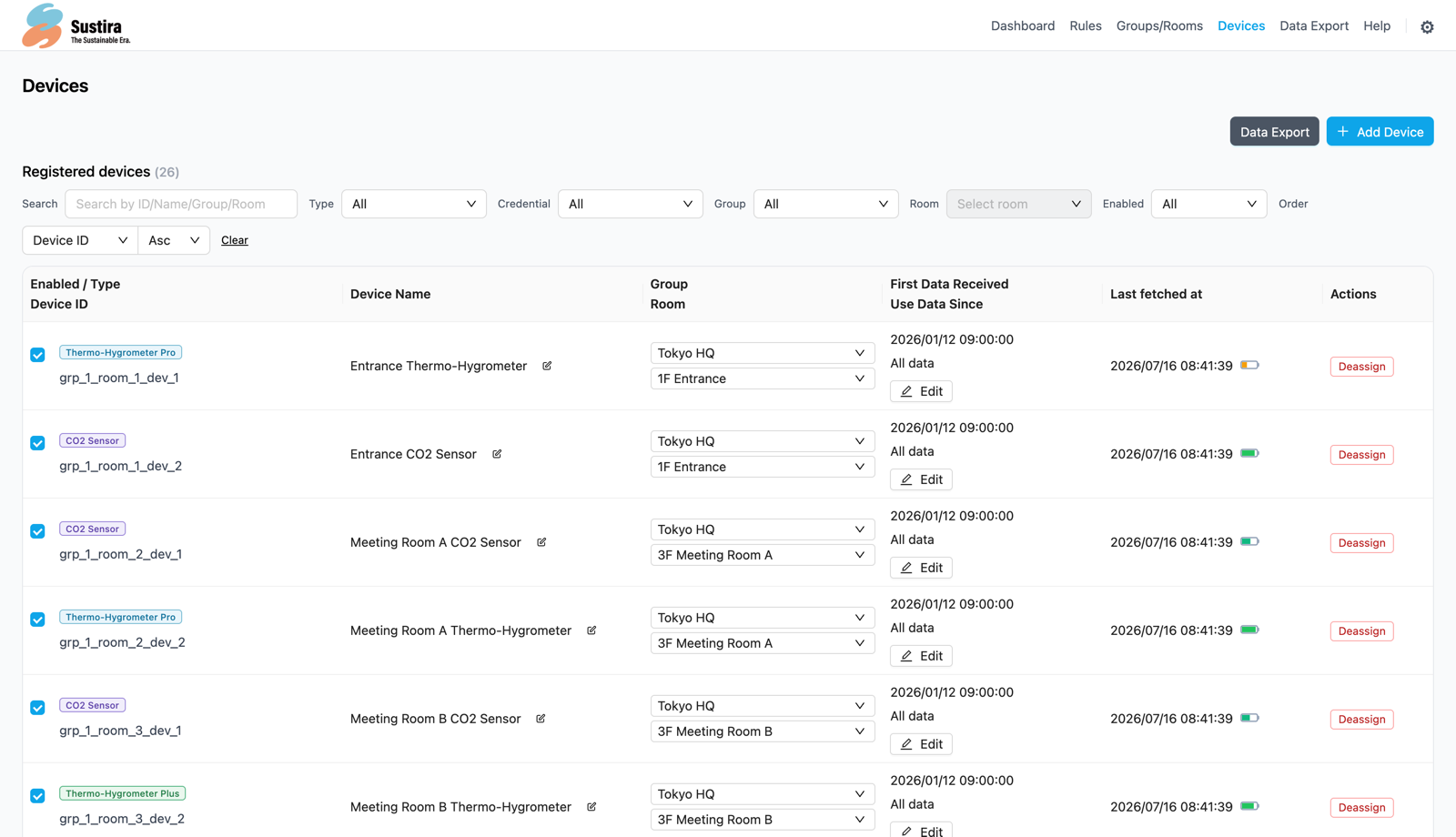This screenshot has height=837, width=1456.
Task: Edit name of Meeting Room B Thermo-Hygrometer
Action: click(x=591, y=807)
